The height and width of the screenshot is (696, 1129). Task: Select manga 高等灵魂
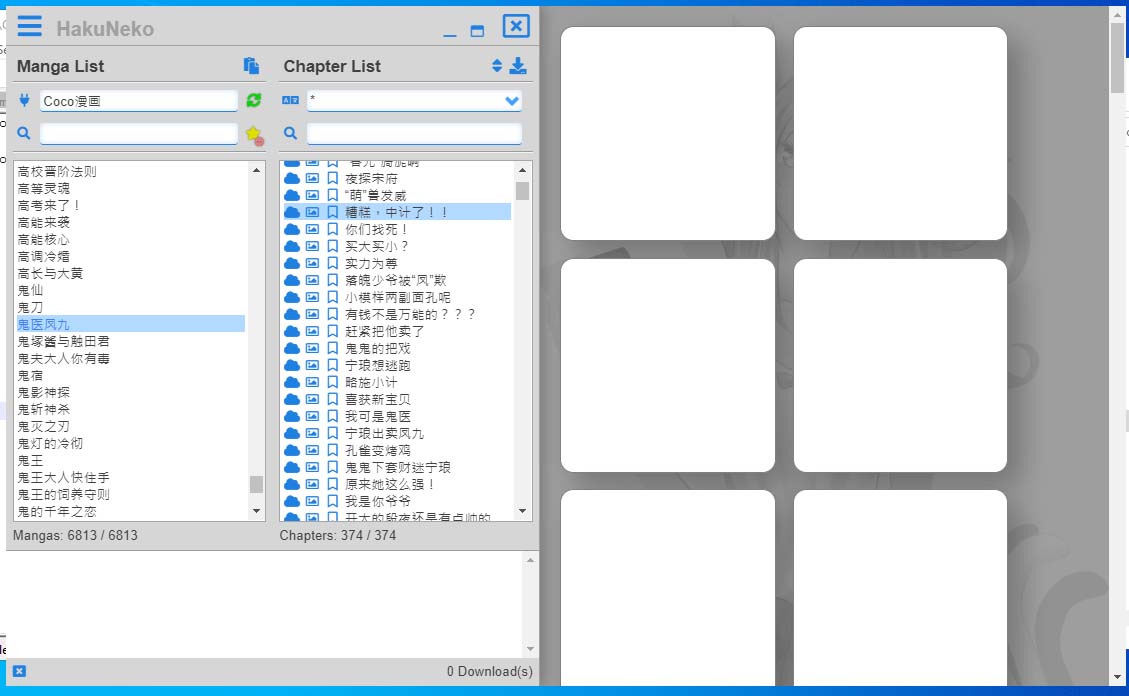pos(44,189)
